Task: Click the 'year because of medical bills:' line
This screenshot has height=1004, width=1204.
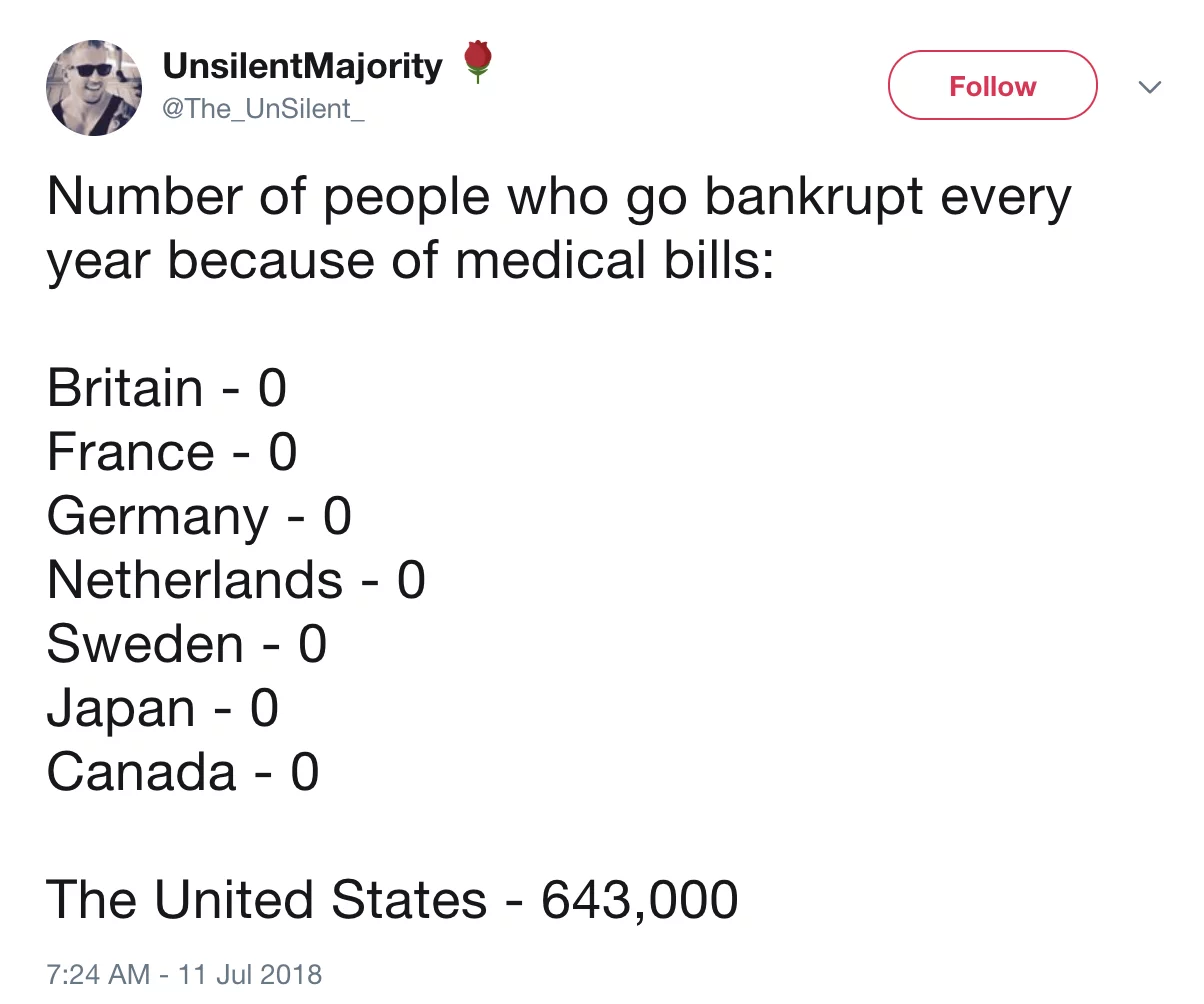Action: click(411, 260)
